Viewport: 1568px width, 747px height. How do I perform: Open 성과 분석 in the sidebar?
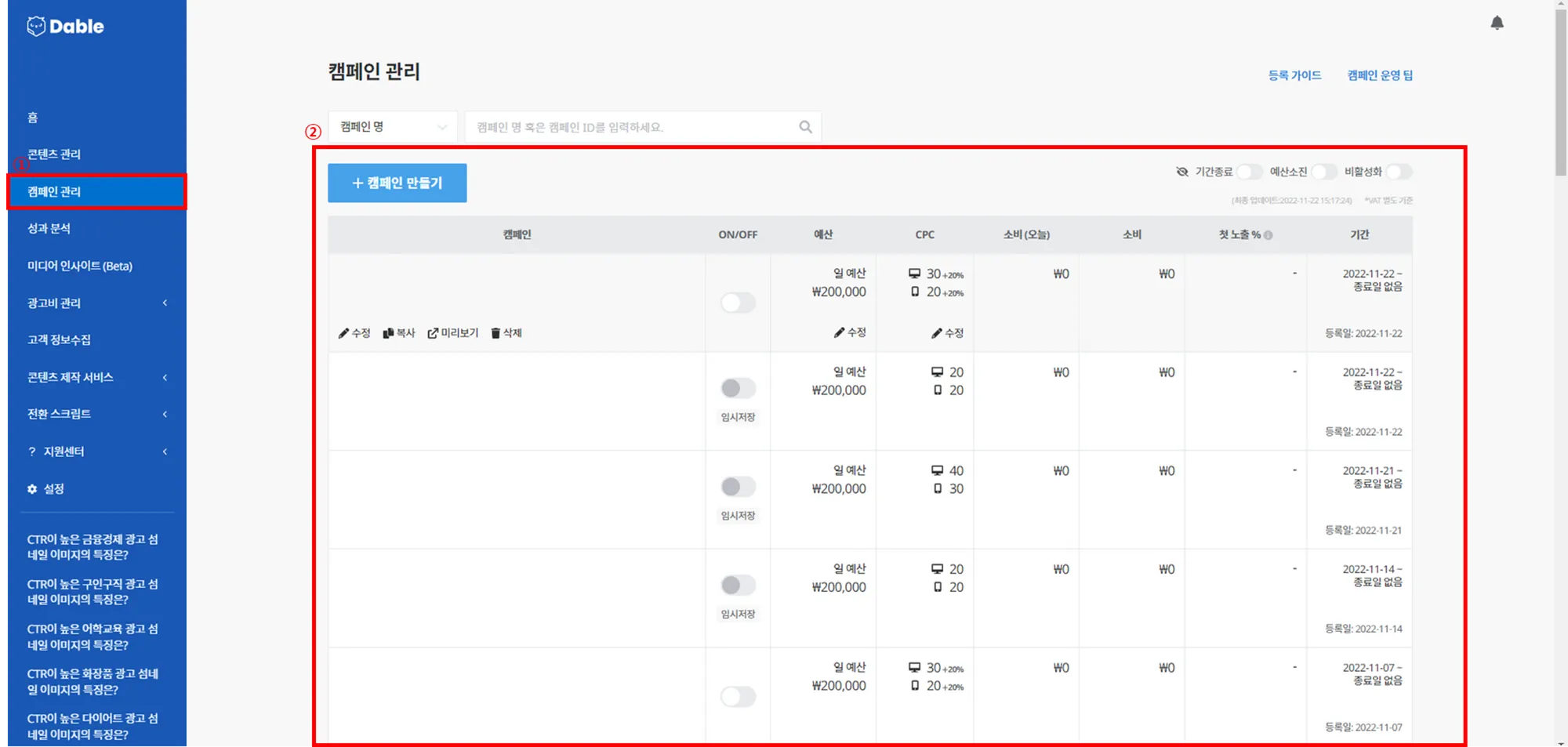(x=49, y=229)
